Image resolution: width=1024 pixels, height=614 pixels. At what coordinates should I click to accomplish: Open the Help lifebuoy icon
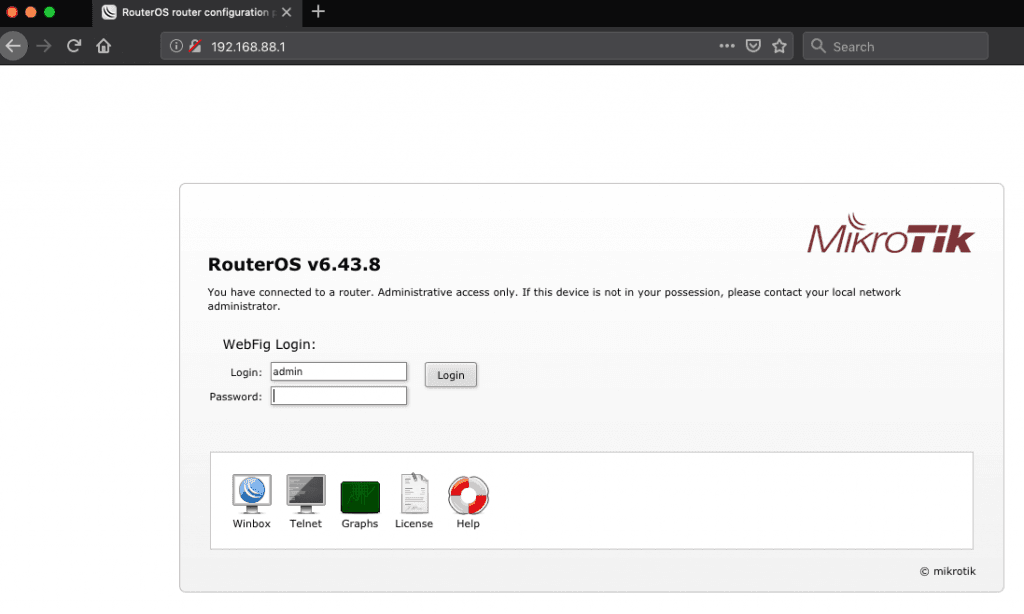tap(468, 495)
